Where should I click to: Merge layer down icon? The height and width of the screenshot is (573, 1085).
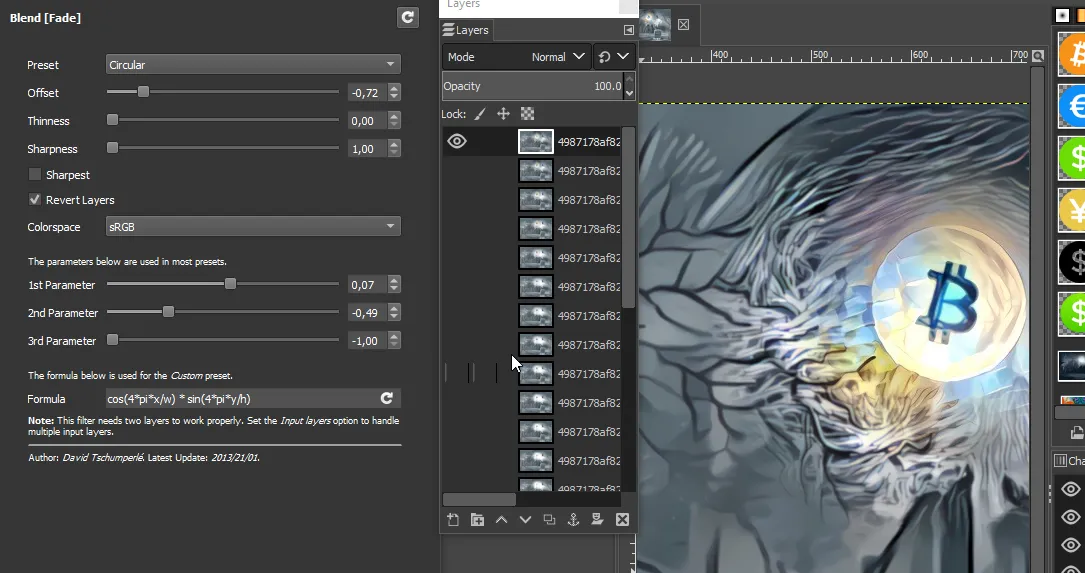click(x=597, y=520)
